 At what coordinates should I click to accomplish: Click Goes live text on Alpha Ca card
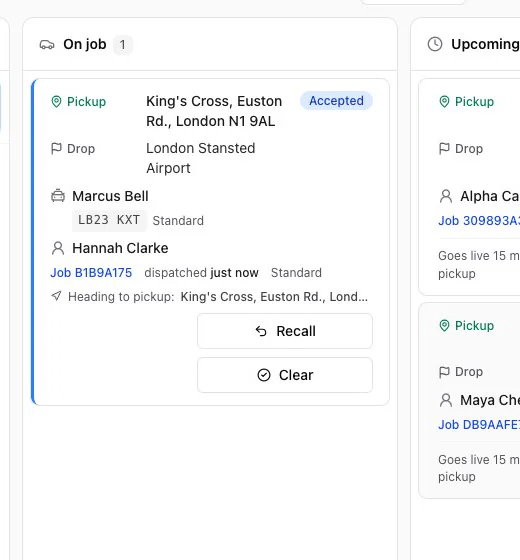point(479,265)
